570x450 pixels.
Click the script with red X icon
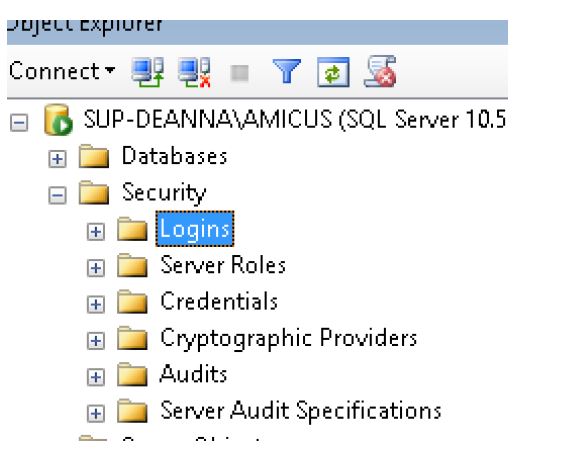pyautogui.click(x=380, y=72)
